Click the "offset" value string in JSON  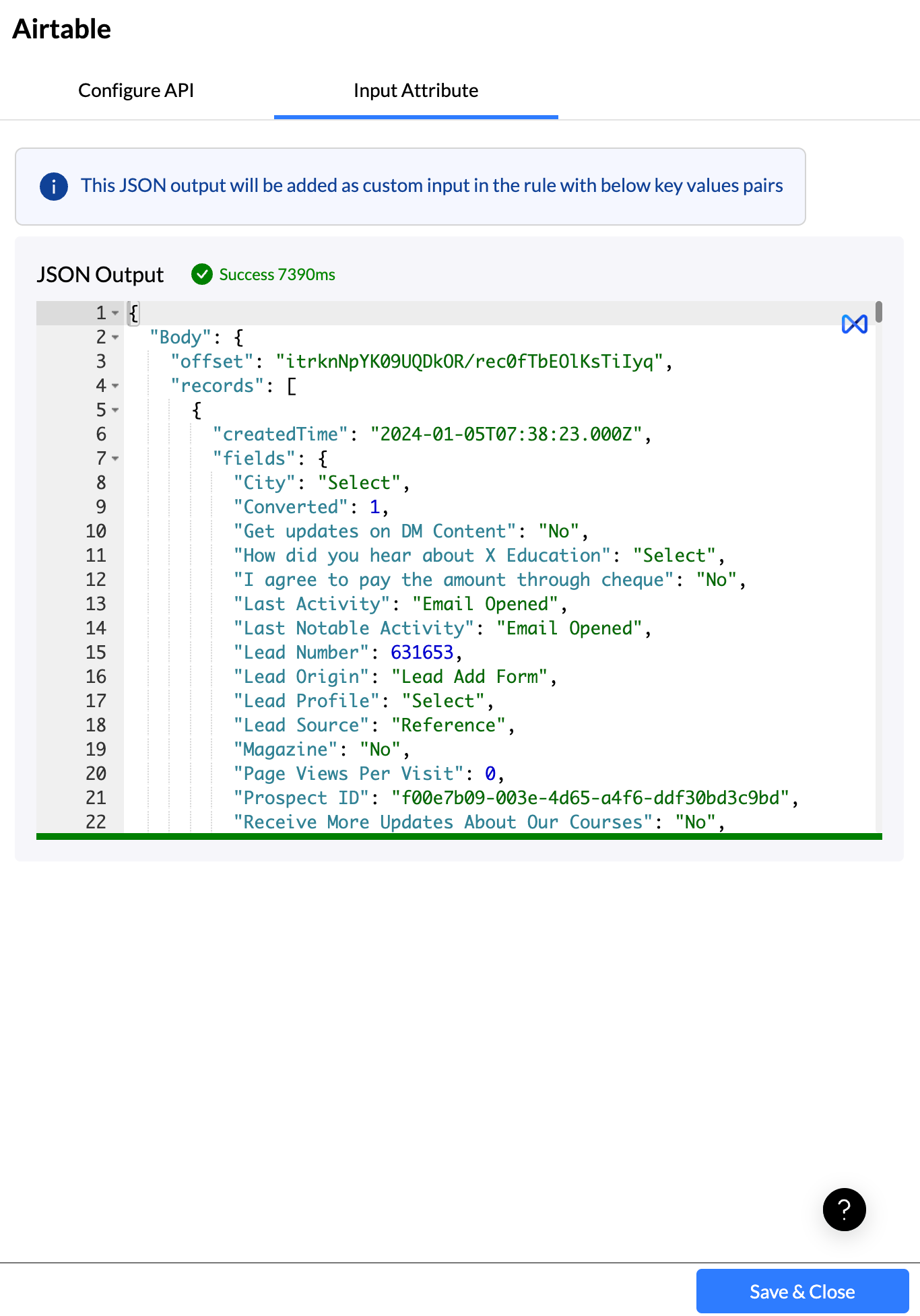click(x=469, y=362)
